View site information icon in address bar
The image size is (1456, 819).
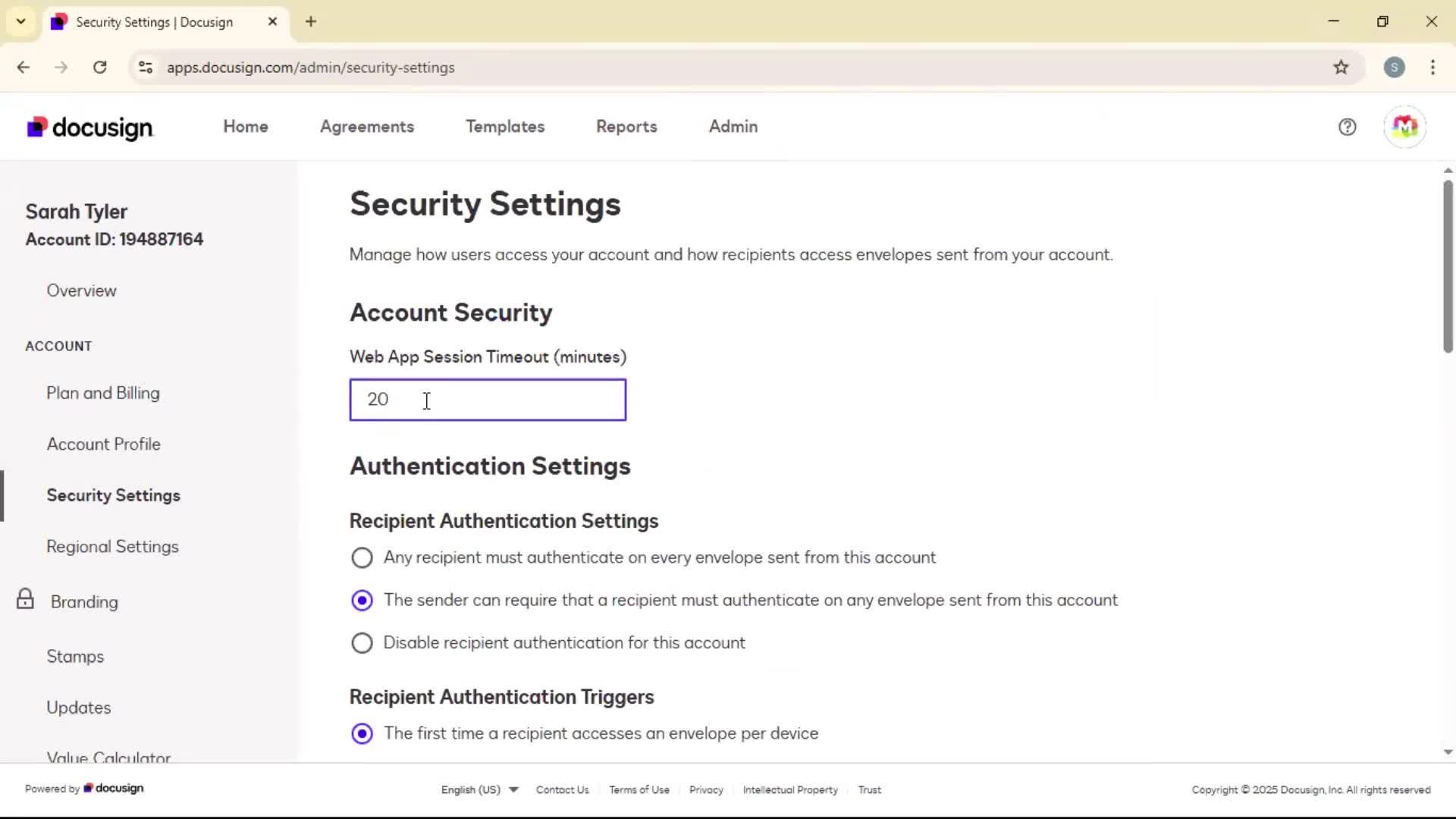pos(146,67)
